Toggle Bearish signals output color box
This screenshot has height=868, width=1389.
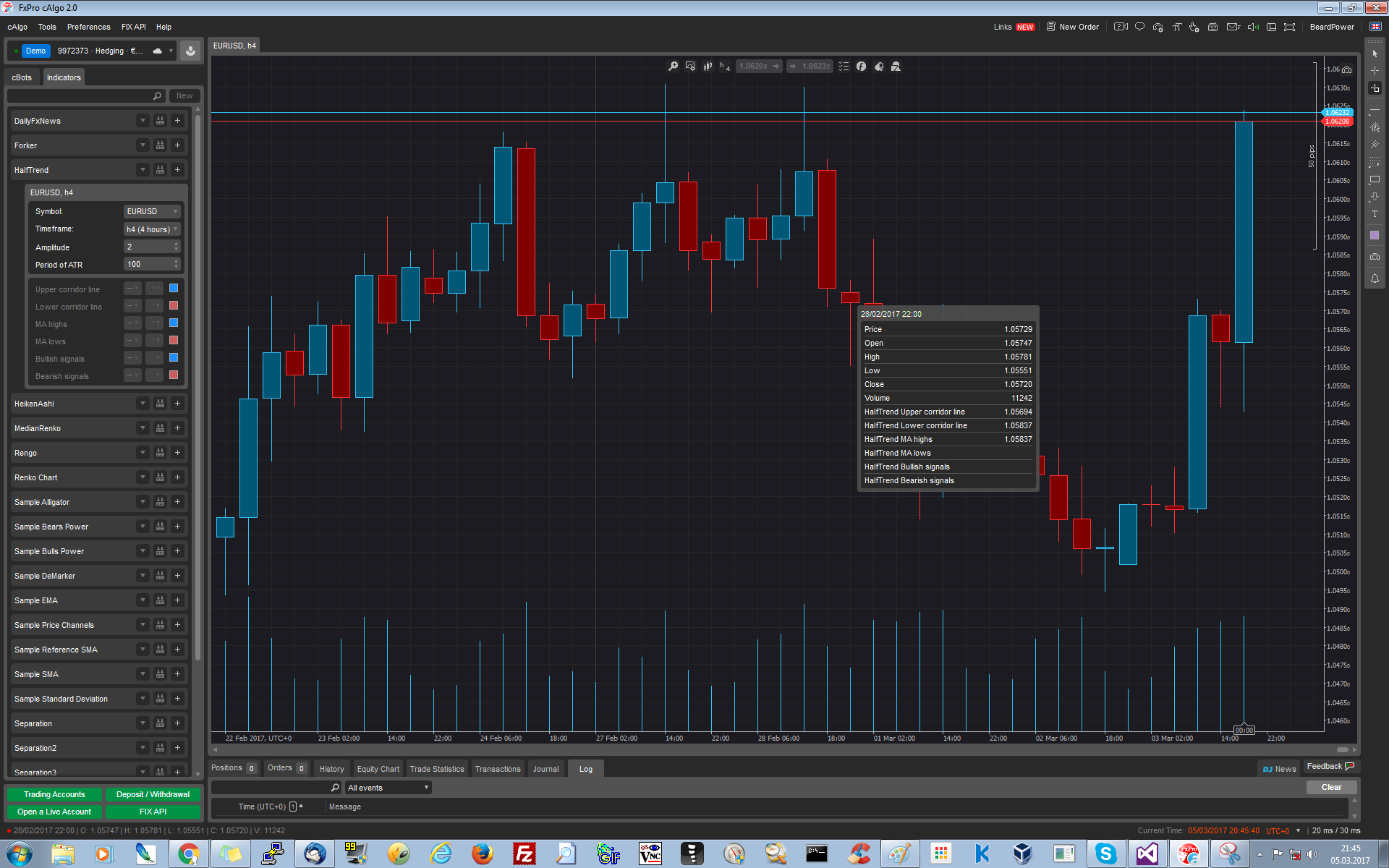click(x=174, y=375)
